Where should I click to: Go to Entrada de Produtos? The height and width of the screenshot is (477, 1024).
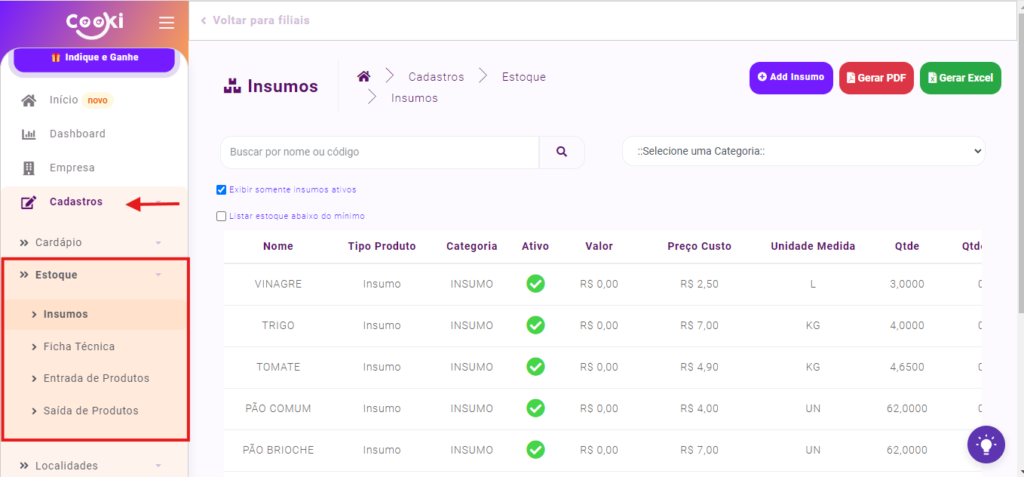(x=96, y=378)
